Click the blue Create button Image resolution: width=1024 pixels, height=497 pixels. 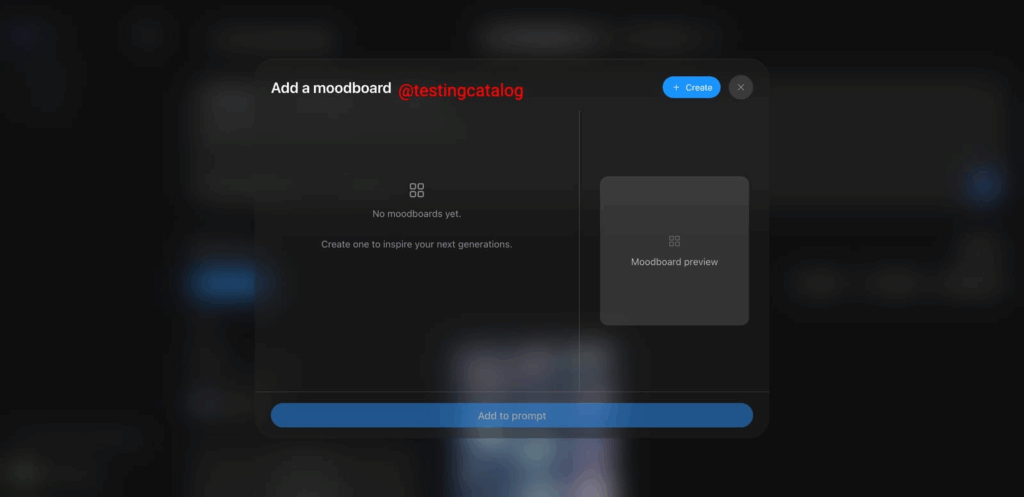pyautogui.click(x=691, y=88)
